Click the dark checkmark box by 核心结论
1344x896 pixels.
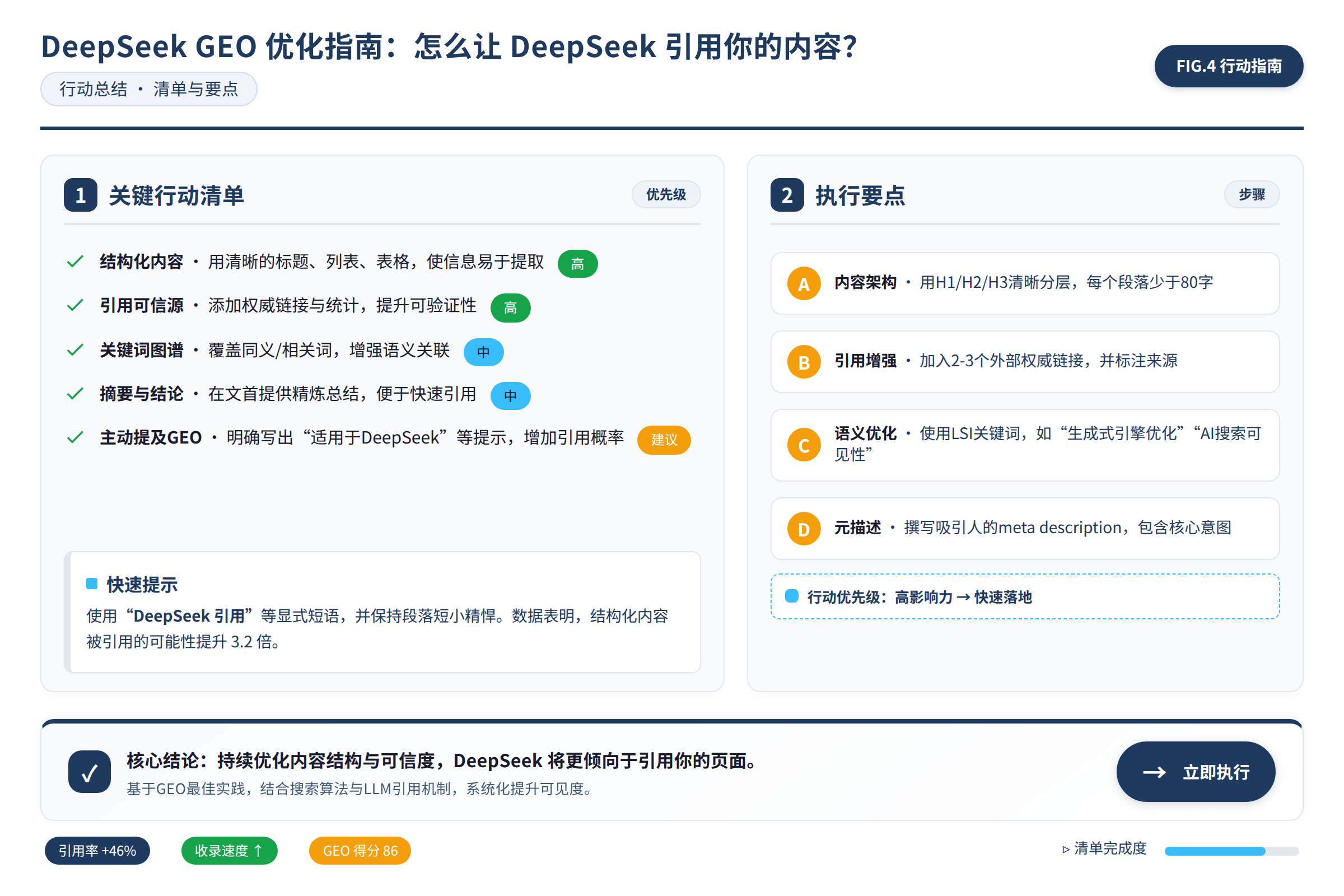pos(90,772)
